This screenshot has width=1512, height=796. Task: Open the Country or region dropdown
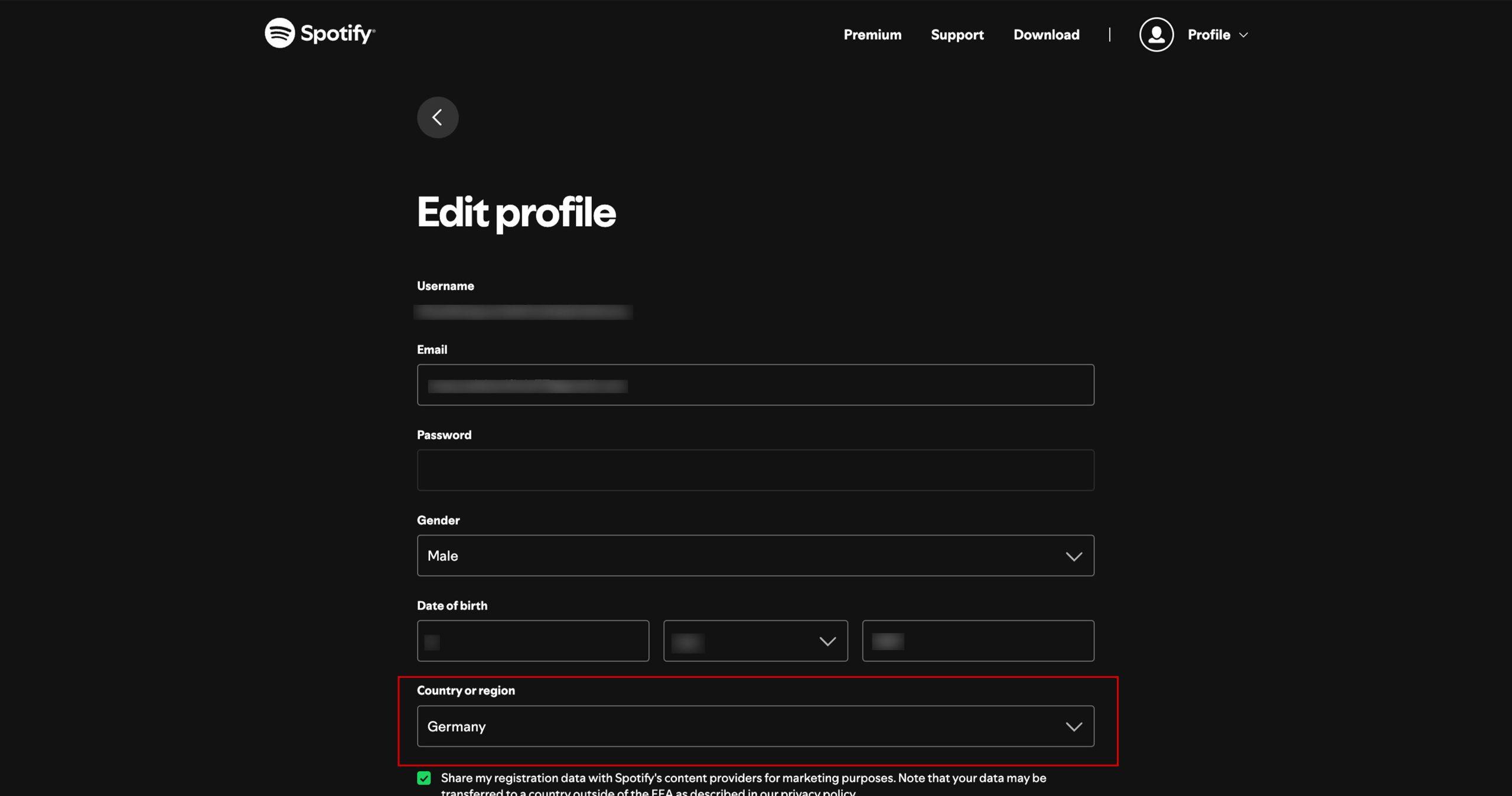click(755, 726)
